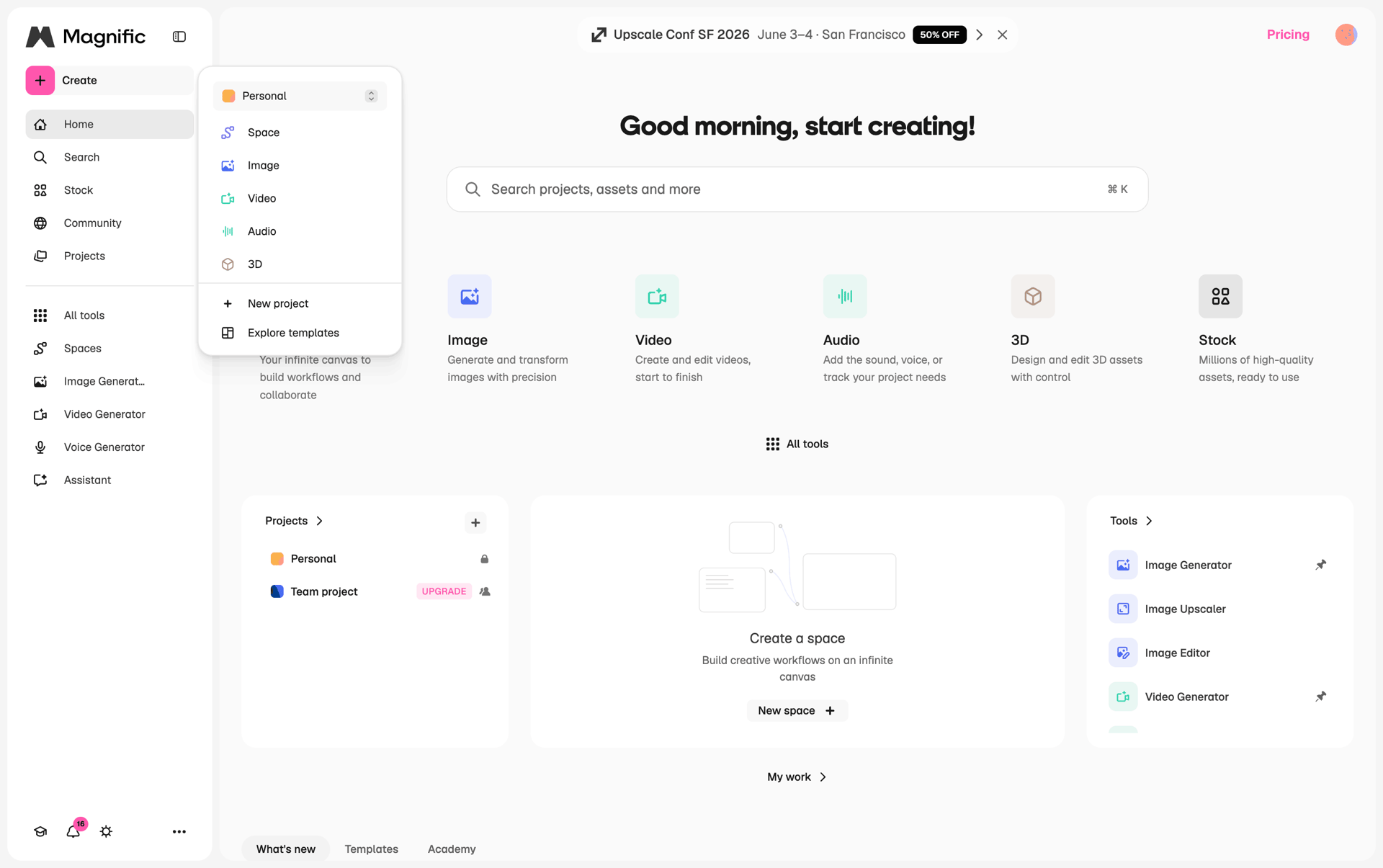Screen dimensions: 1383x868
Task: Launch Video Generator from the sidebar
Action: click(x=109, y=414)
